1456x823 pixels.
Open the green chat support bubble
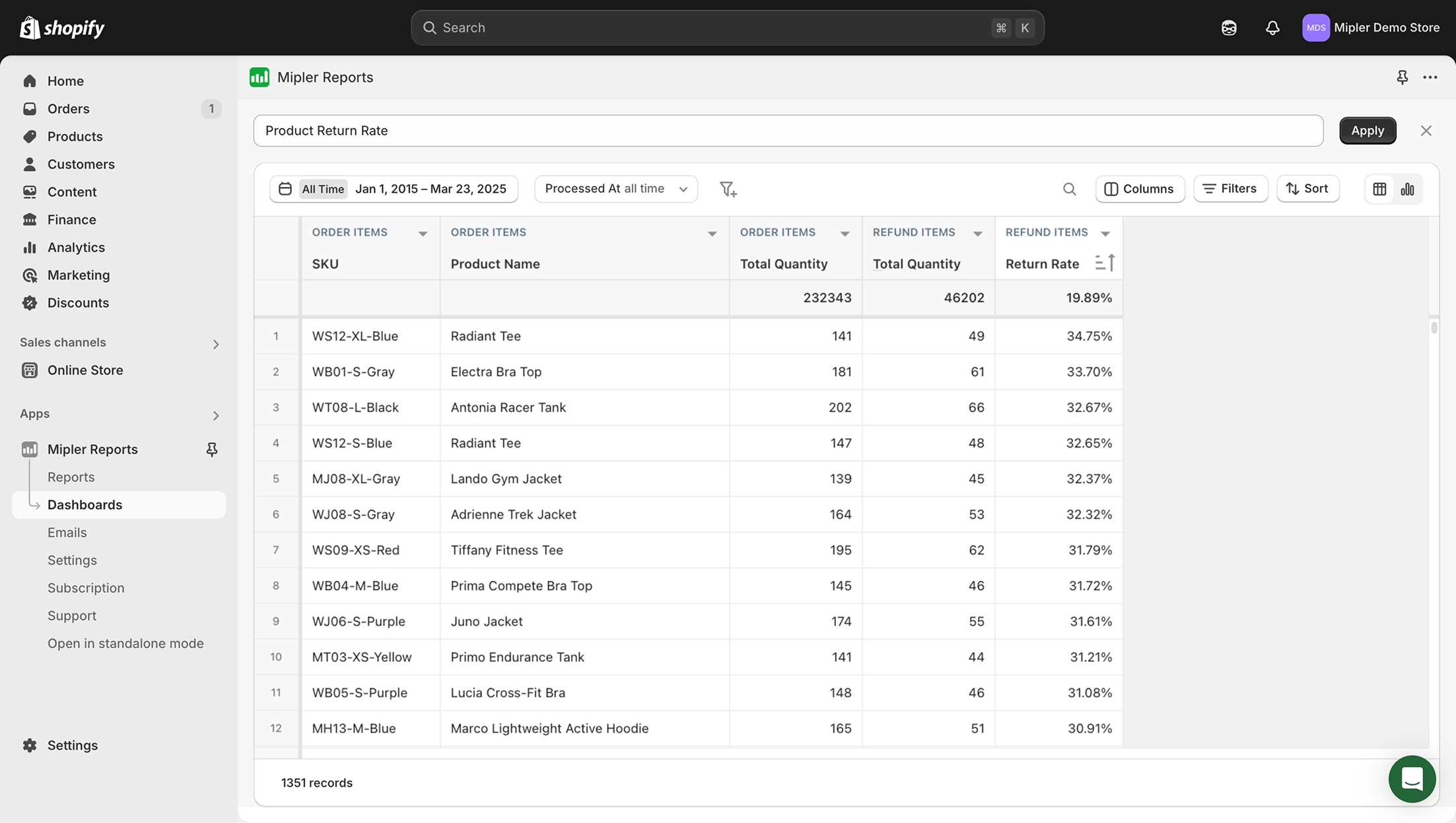click(x=1411, y=779)
